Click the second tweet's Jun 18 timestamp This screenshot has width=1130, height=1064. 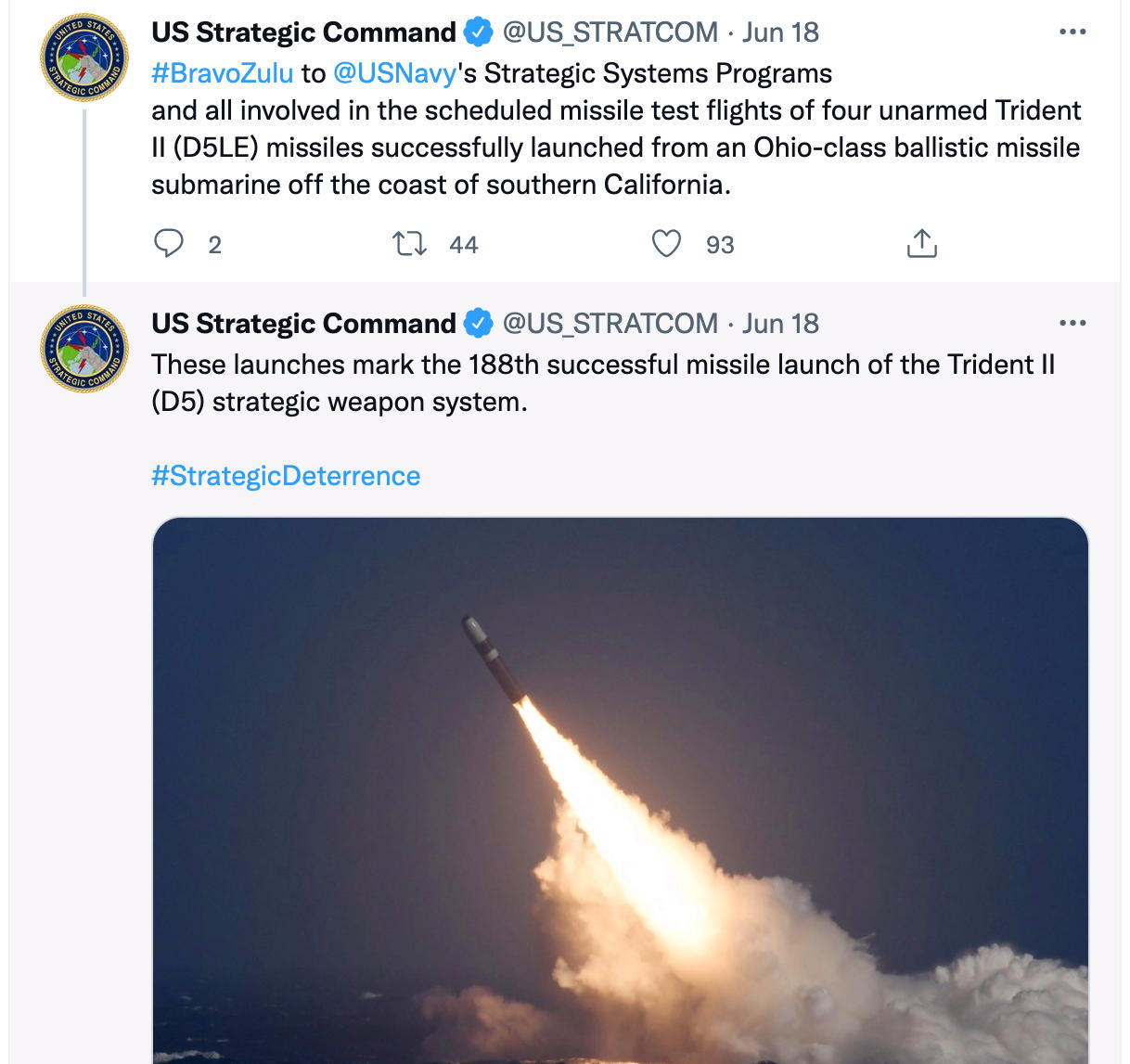pos(780,324)
